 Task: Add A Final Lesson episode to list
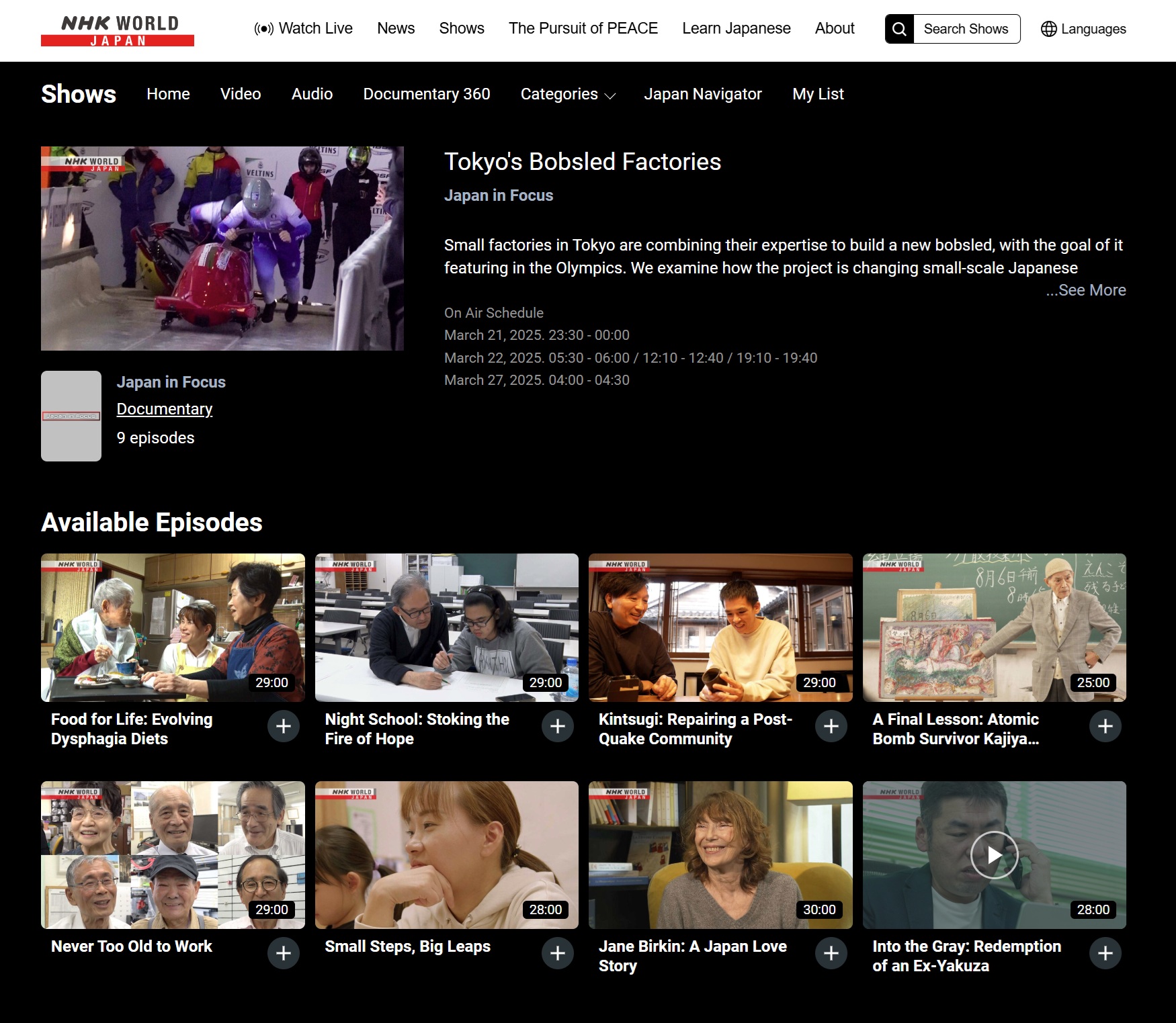[1105, 726]
